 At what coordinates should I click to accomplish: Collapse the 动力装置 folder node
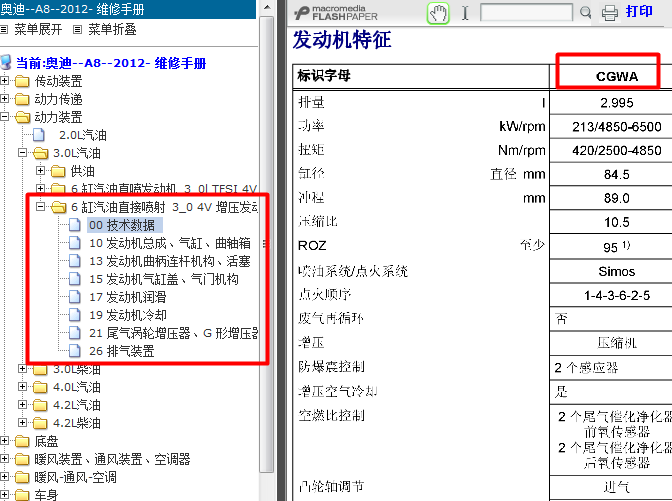pos(4,117)
